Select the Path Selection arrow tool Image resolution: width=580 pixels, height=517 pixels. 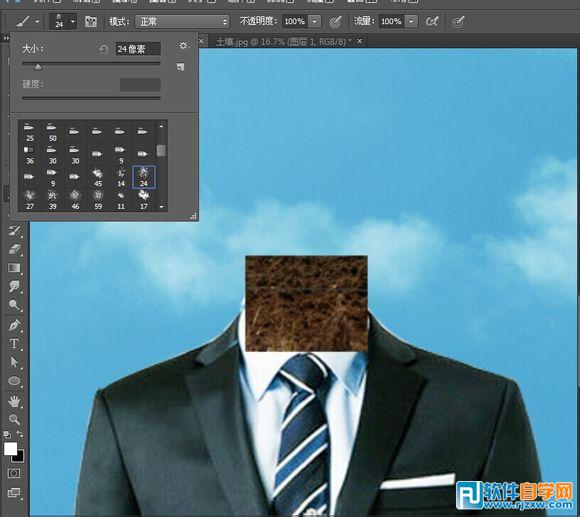(x=14, y=362)
